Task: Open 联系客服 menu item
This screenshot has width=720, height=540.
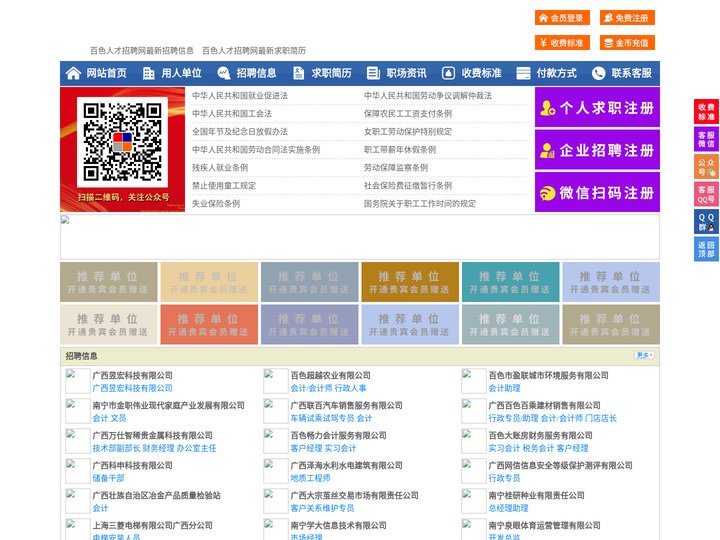Action: [x=631, y=73]
